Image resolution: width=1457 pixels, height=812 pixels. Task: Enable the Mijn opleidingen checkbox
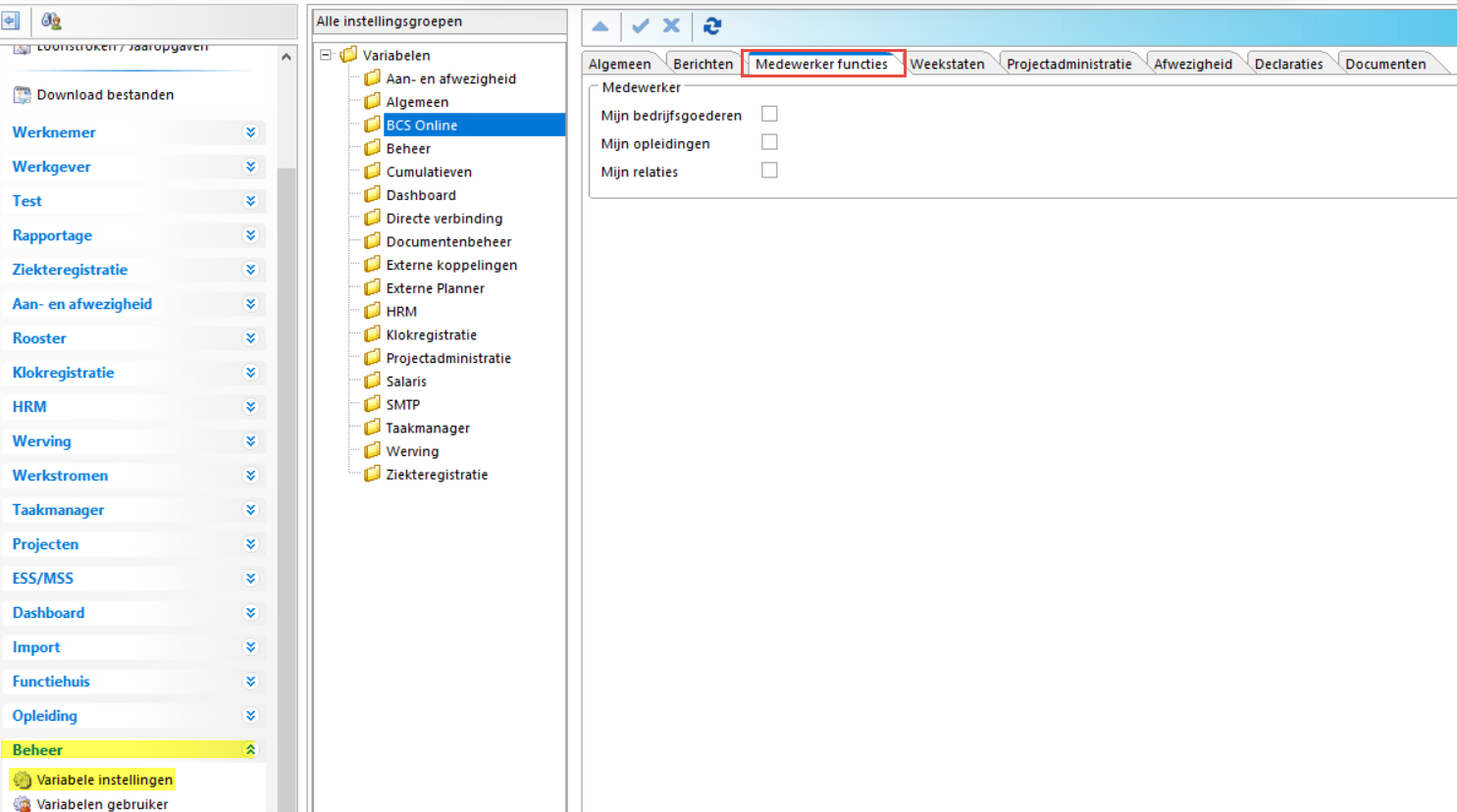pos(769,142)
